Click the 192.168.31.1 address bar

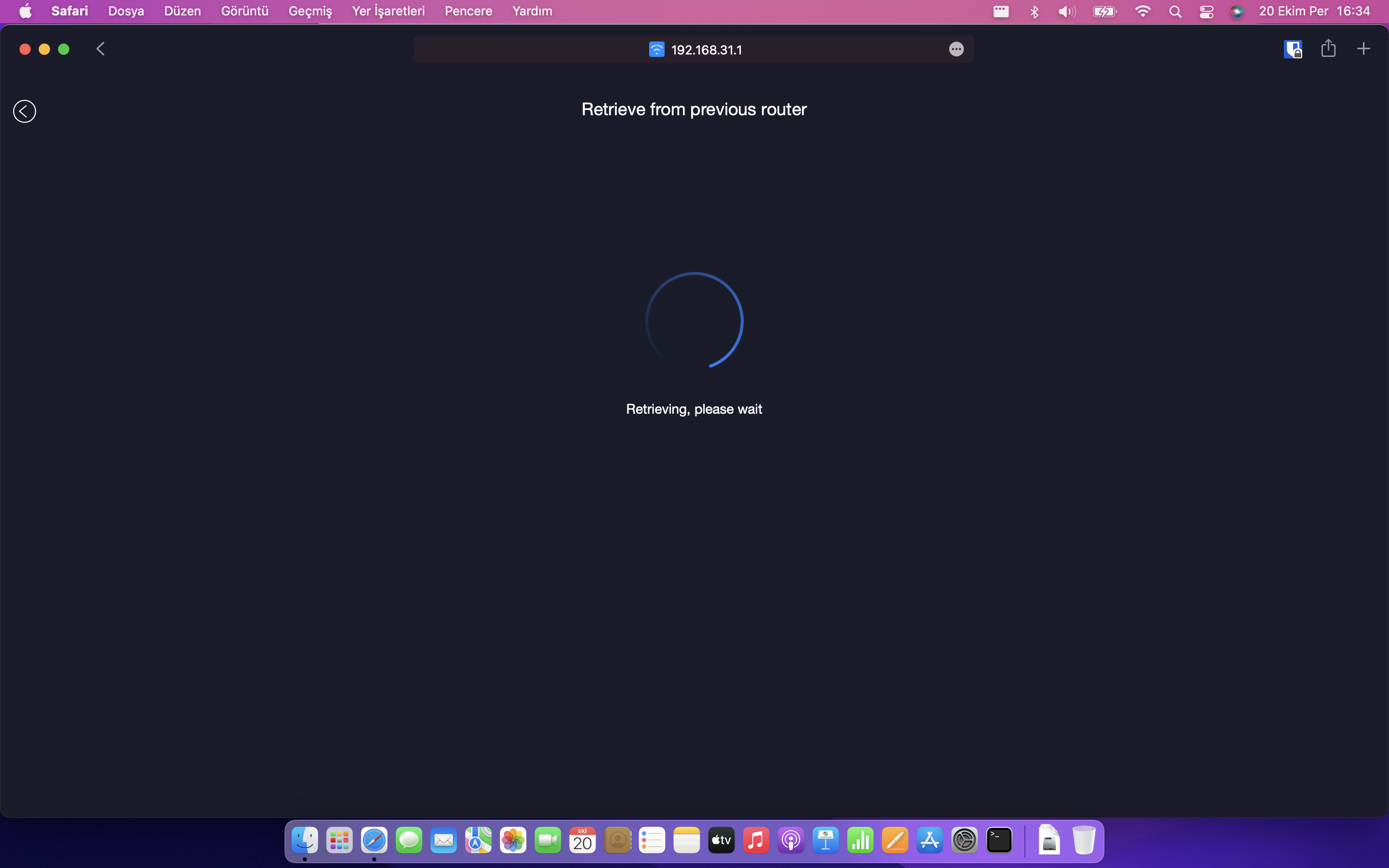click(x=694, y=49)
